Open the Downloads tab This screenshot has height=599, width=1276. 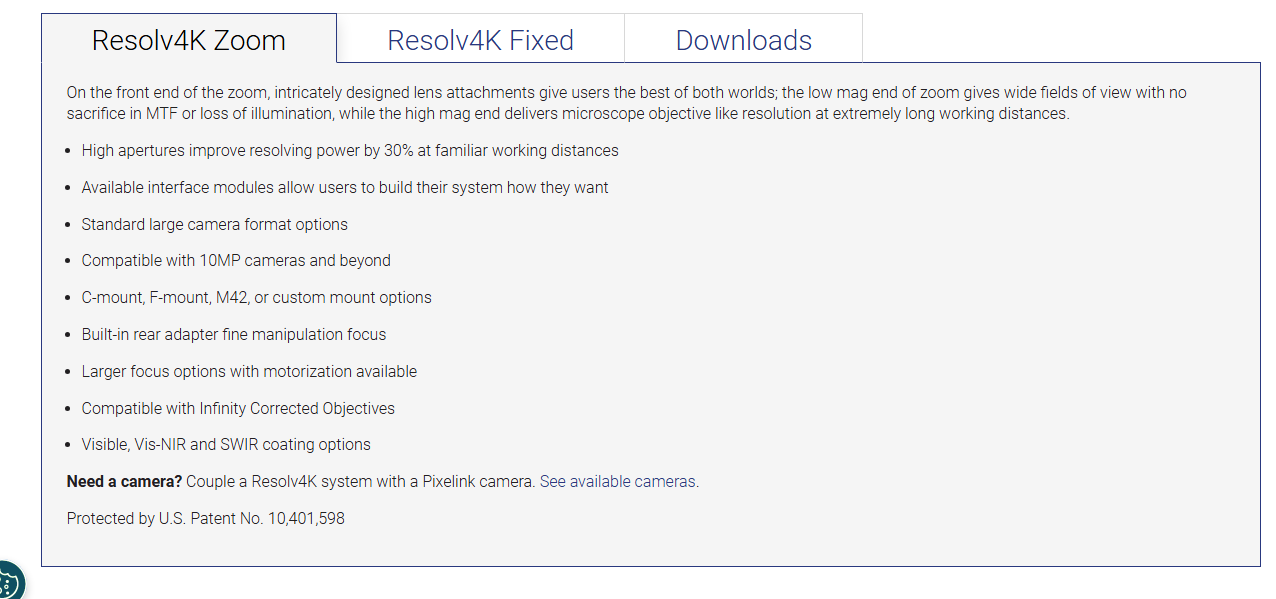[744, 40]
